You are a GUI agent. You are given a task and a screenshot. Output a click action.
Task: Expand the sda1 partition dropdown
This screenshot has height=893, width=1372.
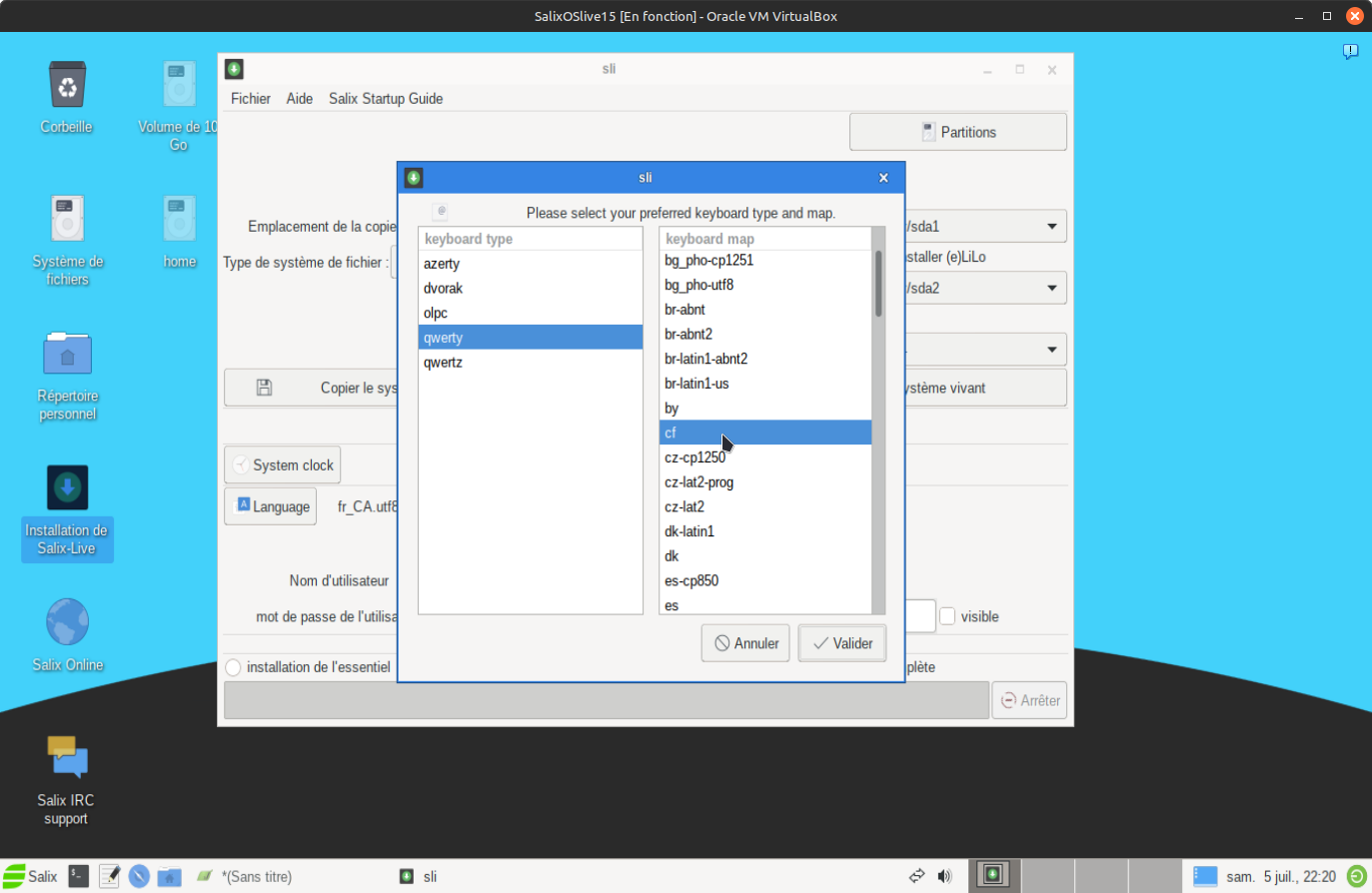tap(1051, 227)
